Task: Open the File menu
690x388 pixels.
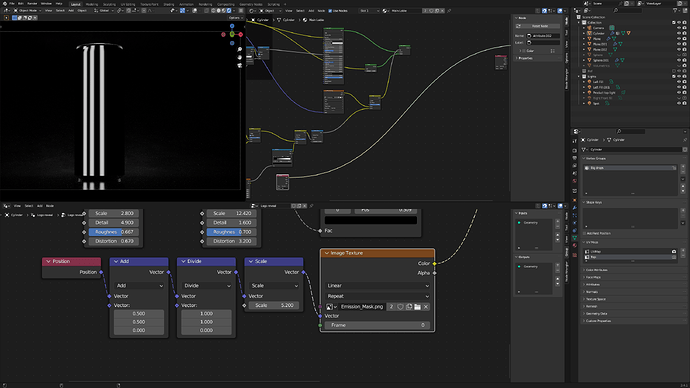Action: 12,4
